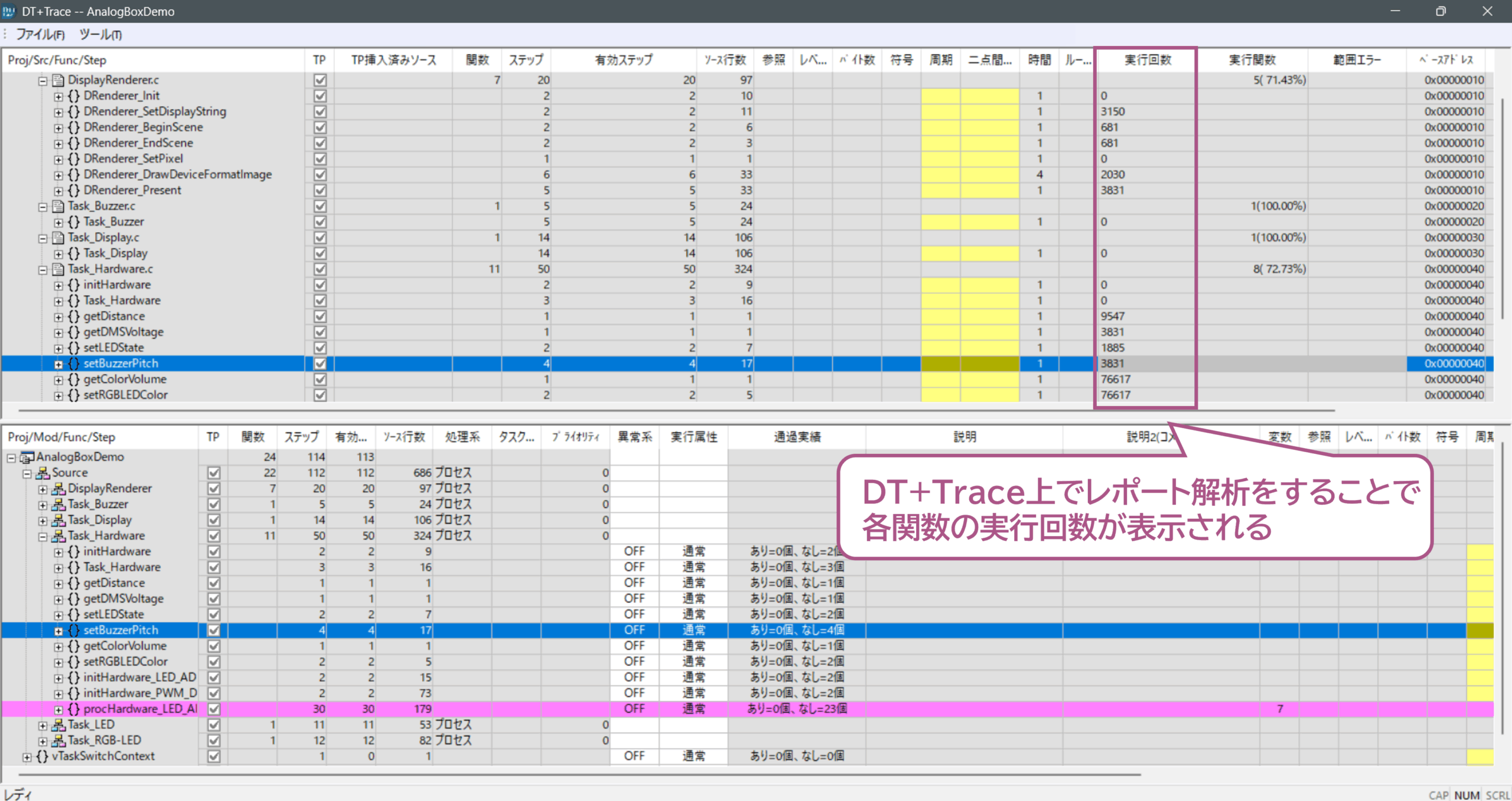Uncheck the TP checkbox for DRenderer_Init

[320, 96]
